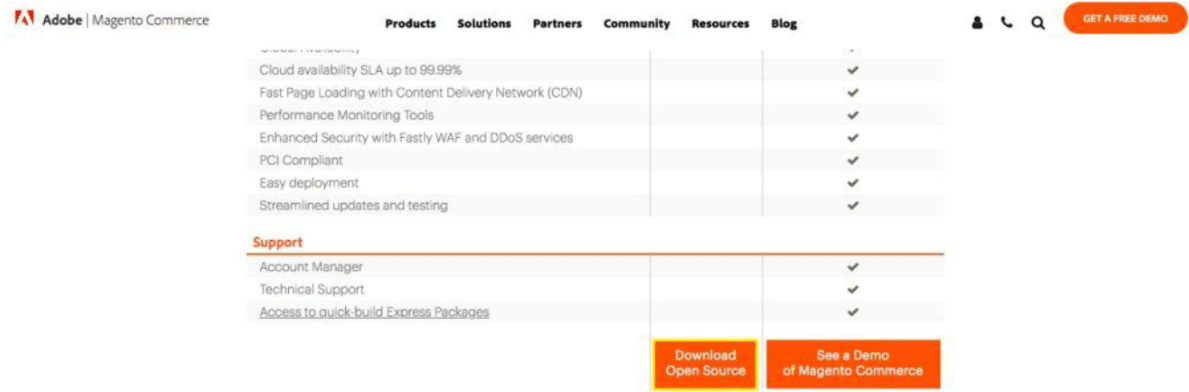Click the Easy deployment checkmark

pyautogui.click(x=853, y=183)
